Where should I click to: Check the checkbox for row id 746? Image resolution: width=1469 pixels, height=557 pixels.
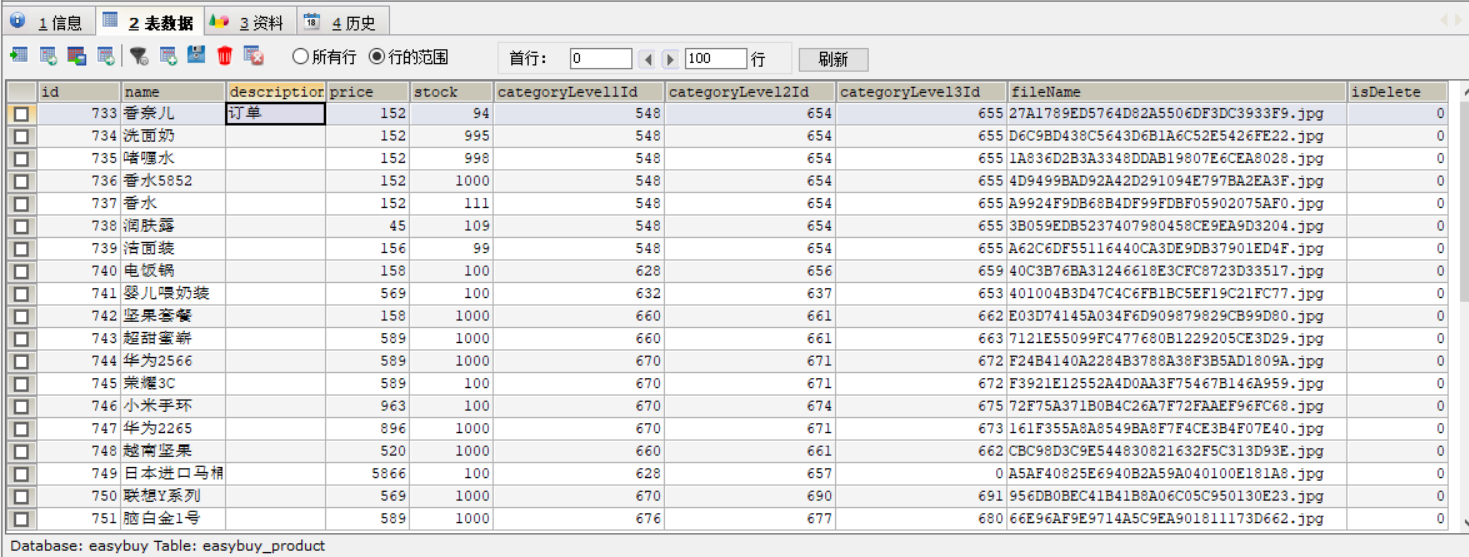21,406
